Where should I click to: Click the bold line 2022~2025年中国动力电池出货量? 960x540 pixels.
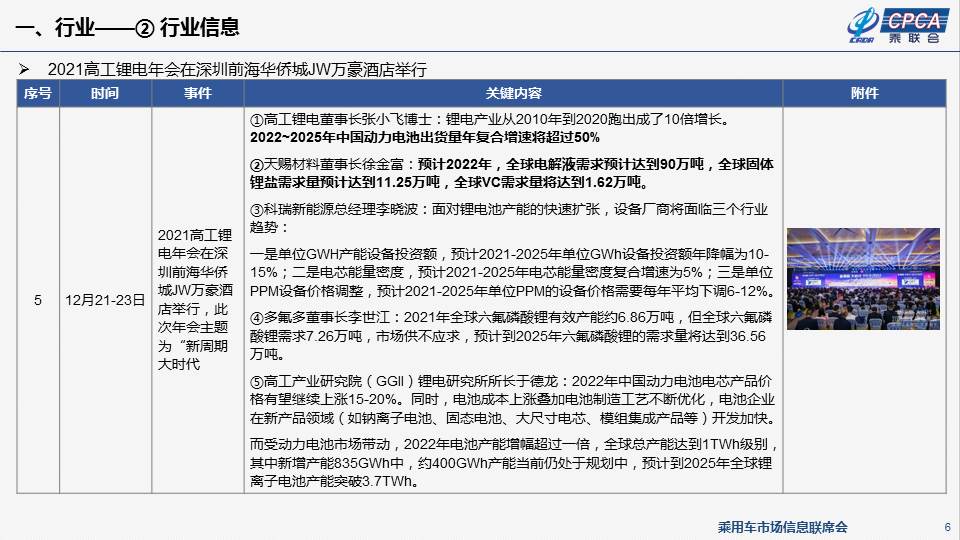click(425, 137)
